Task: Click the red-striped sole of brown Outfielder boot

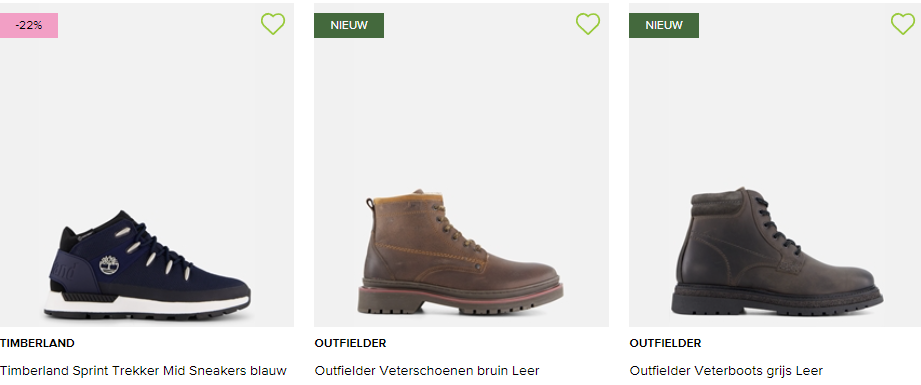Action: coord(460,296)
